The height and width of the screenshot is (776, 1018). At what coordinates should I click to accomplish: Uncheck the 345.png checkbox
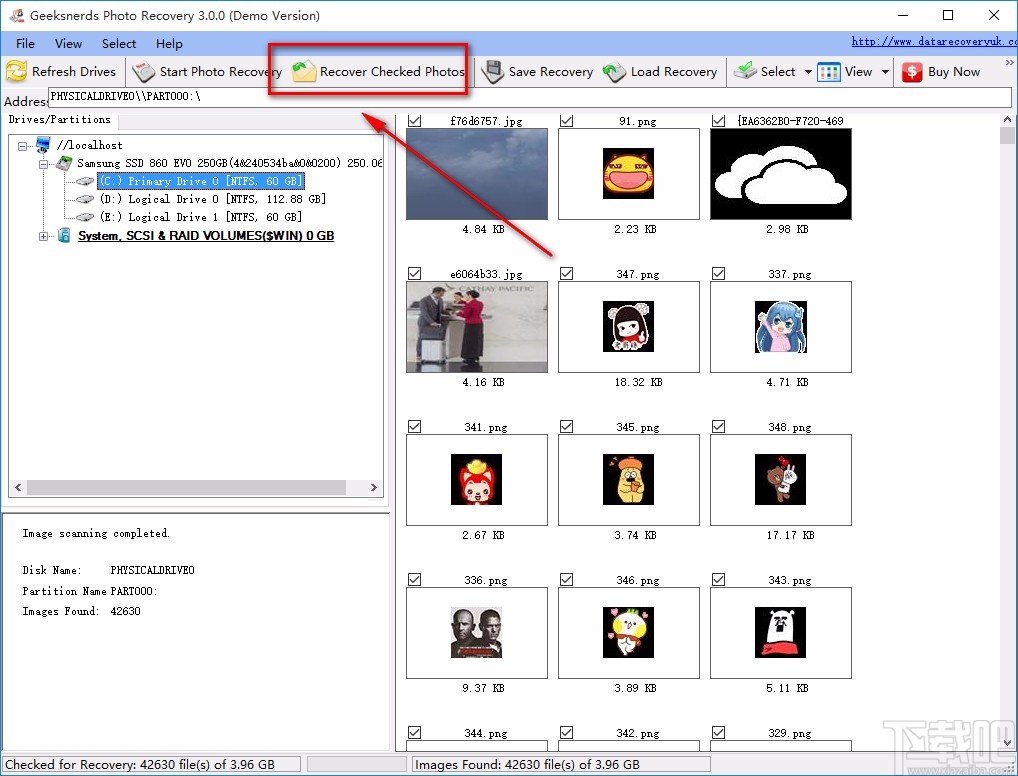point(566,426)
